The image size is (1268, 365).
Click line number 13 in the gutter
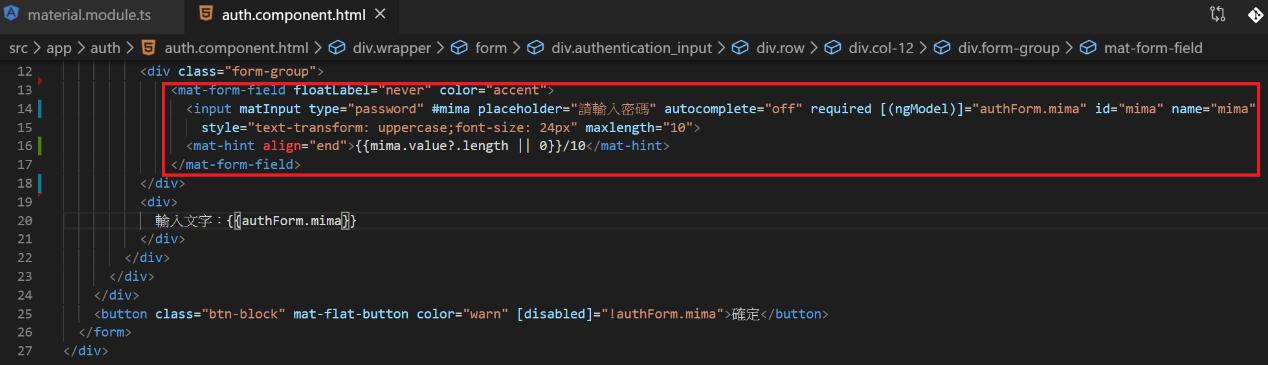point(25,90)
